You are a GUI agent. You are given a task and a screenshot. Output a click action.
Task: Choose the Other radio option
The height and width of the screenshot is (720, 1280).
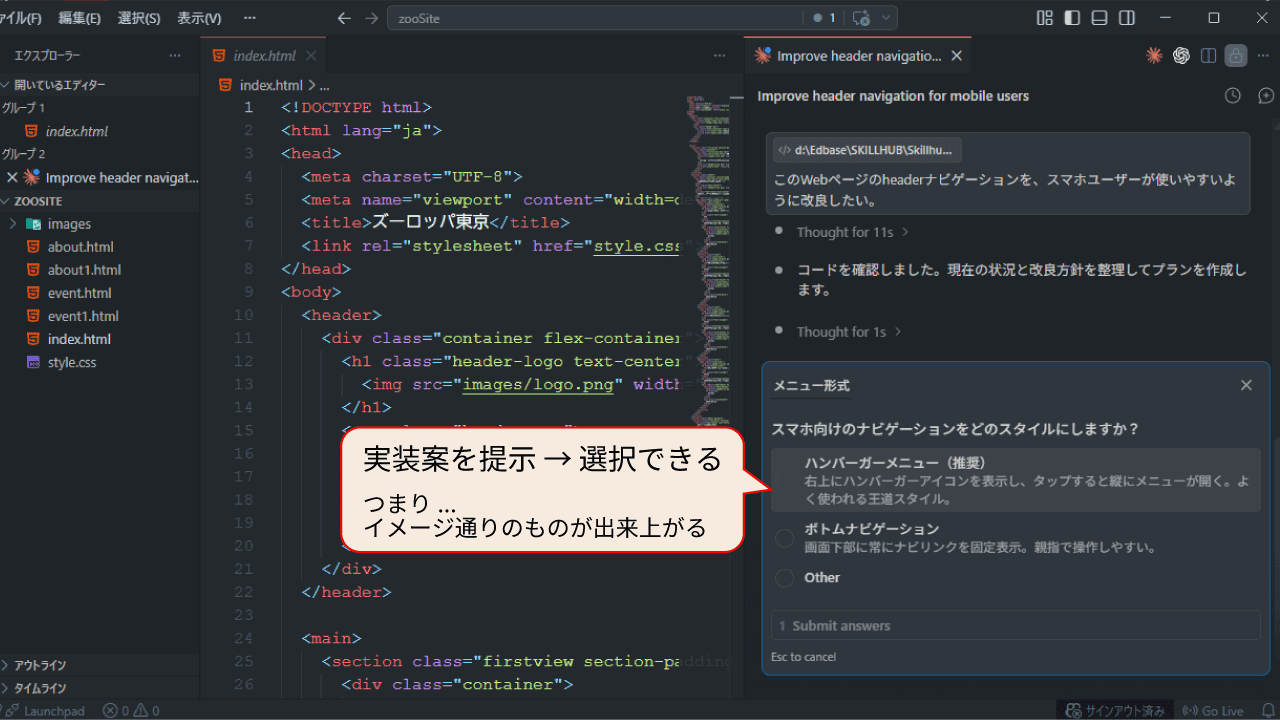click(785, 578)
